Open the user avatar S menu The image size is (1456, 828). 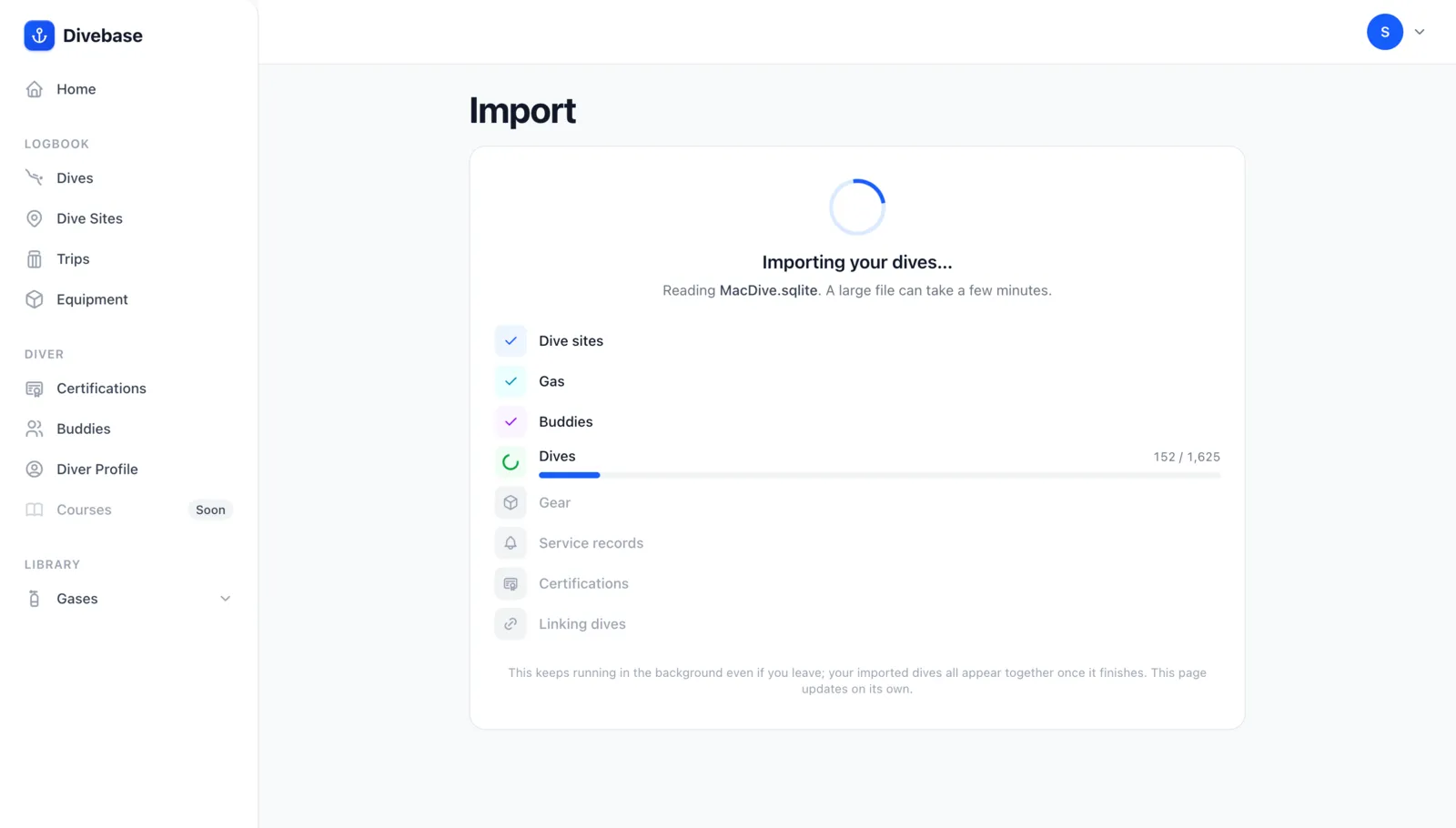click(1385, 32)
